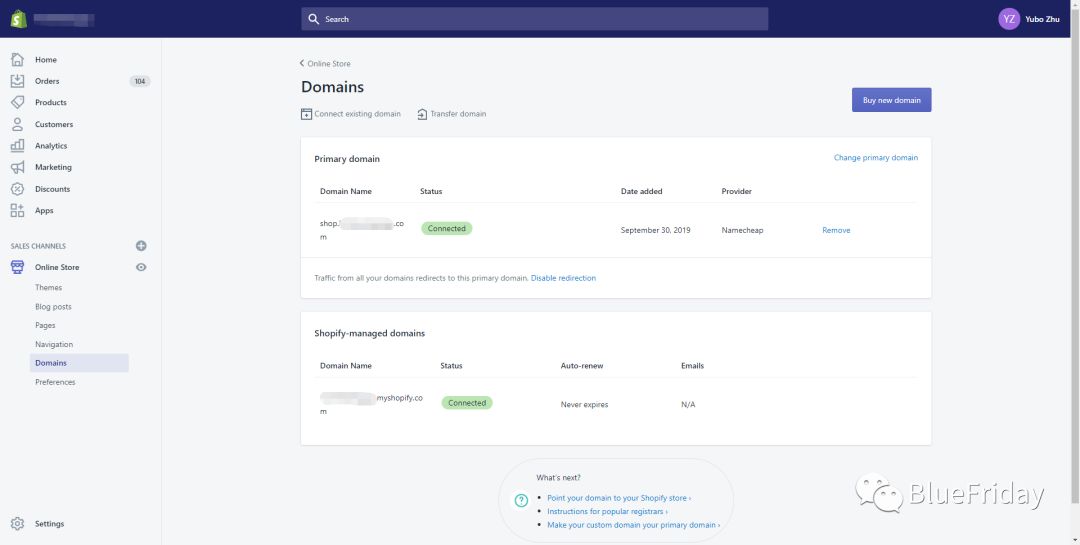
Task: Select Domains under Online Store
Action: [79, 363]
